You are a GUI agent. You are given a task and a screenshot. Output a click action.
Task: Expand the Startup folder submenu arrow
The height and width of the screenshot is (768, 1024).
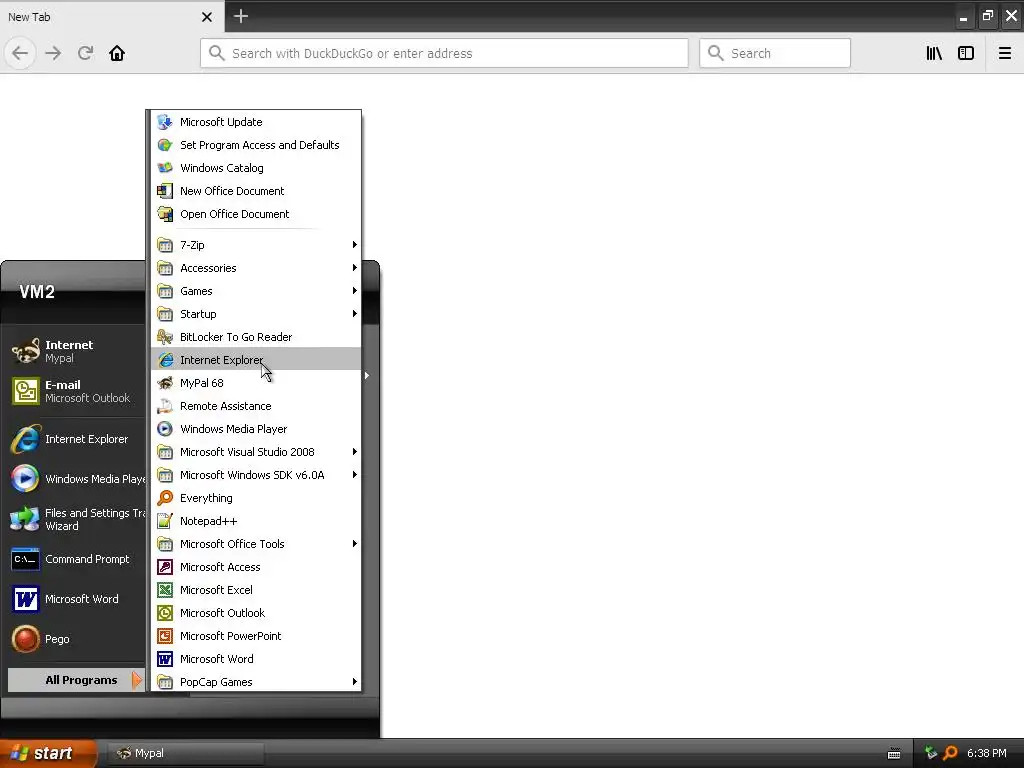(x=355, y=313)
